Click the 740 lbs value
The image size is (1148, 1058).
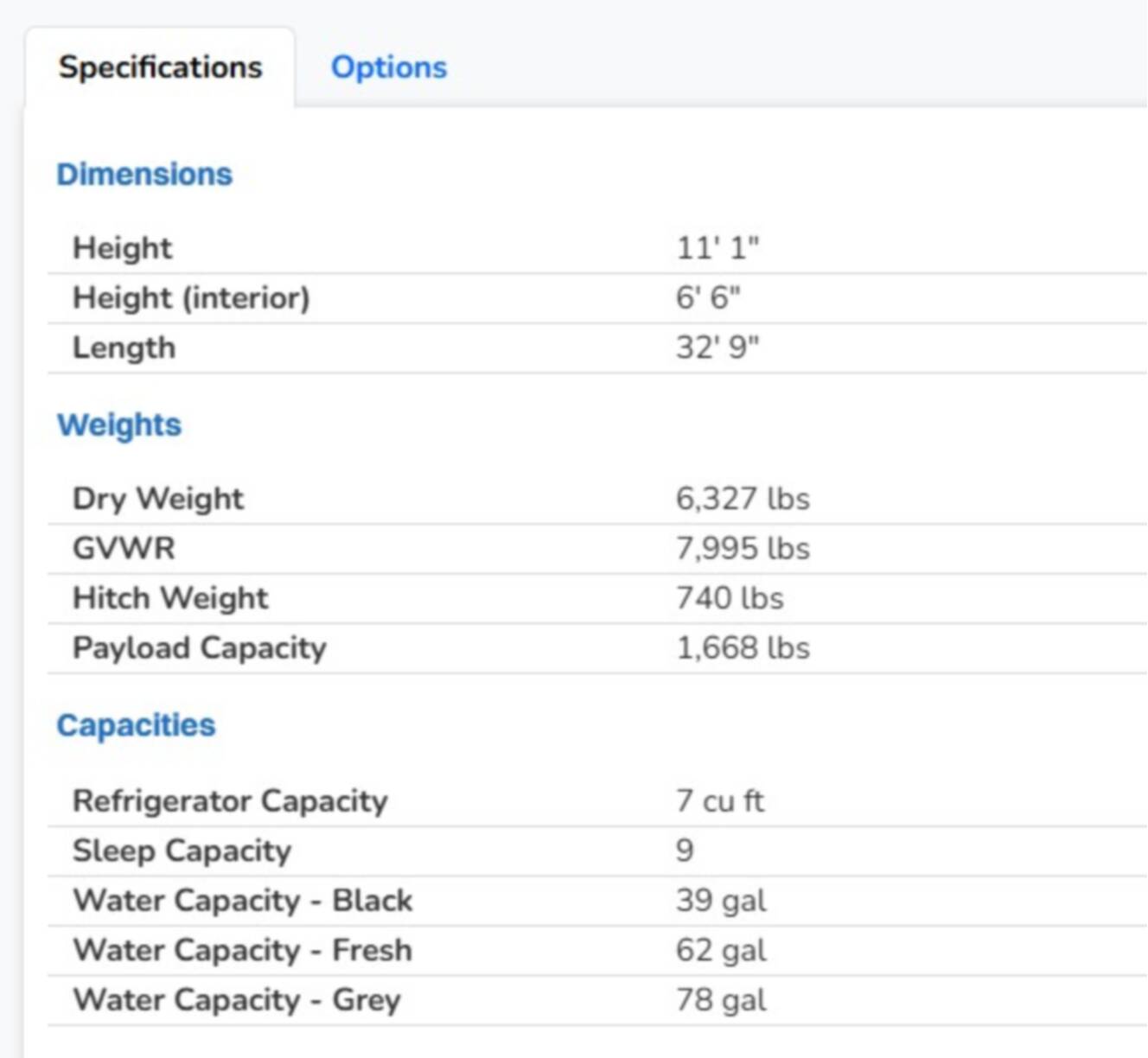pos(730,598)
